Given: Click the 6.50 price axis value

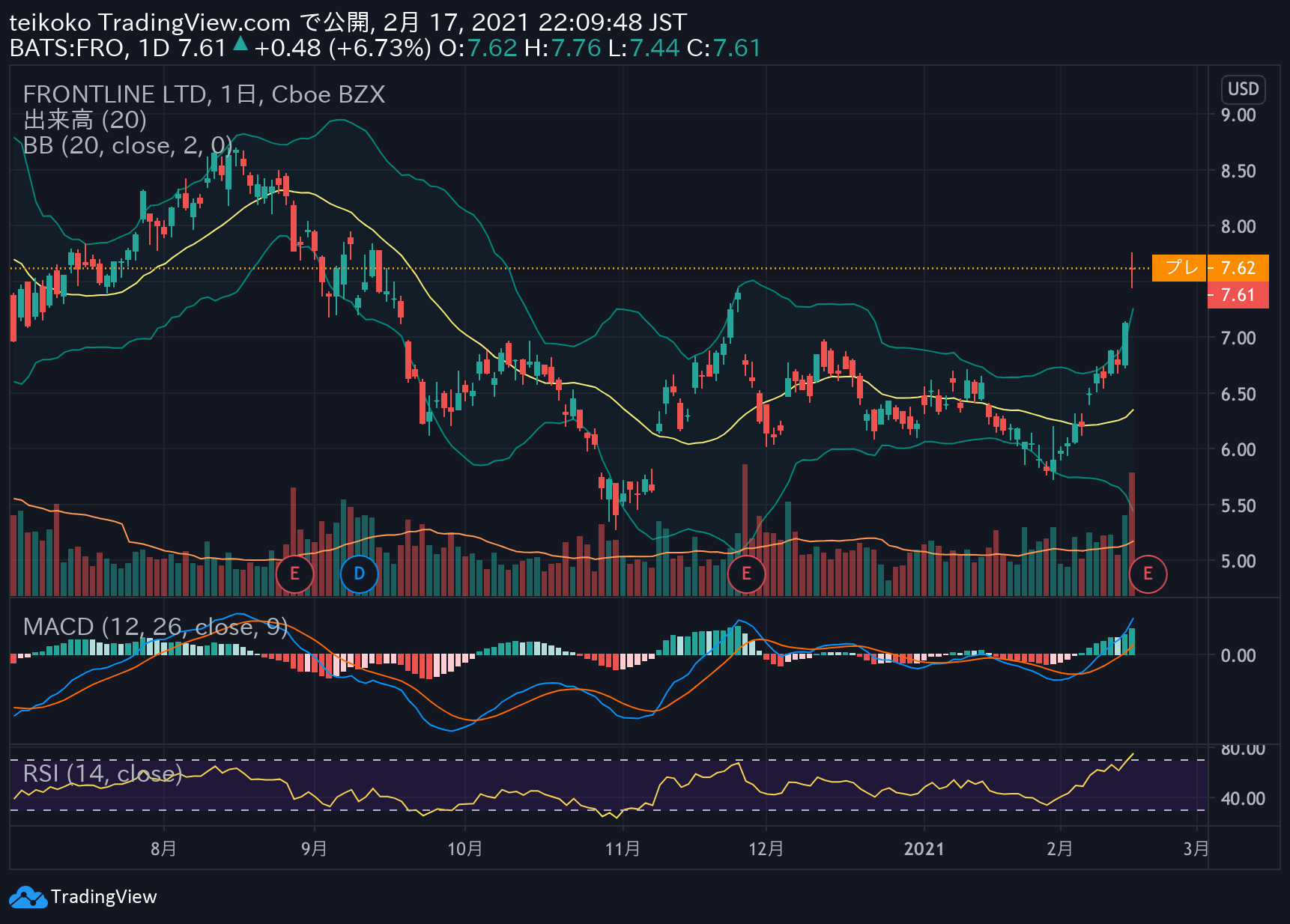Looking at the screenshot, I should (x=1238, y=395).
